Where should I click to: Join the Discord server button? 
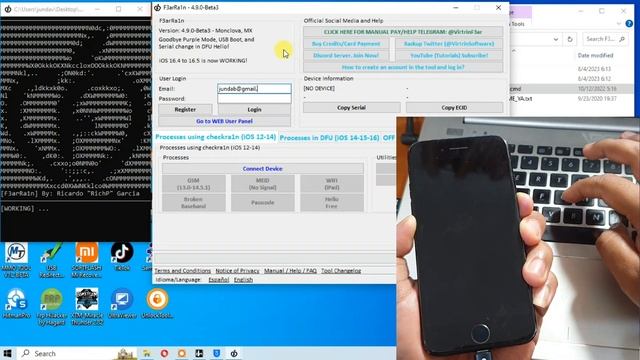(x=346, y=56)
